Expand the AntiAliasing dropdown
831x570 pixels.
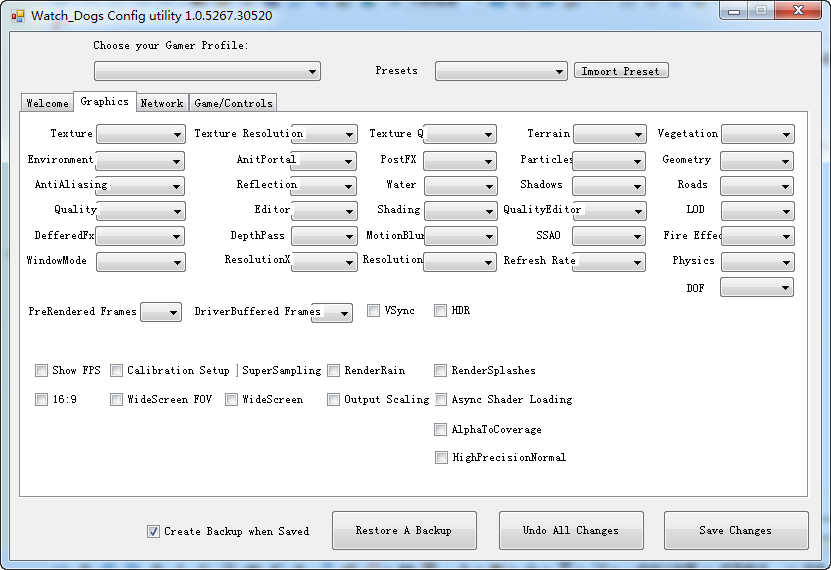tap(140, 186)
